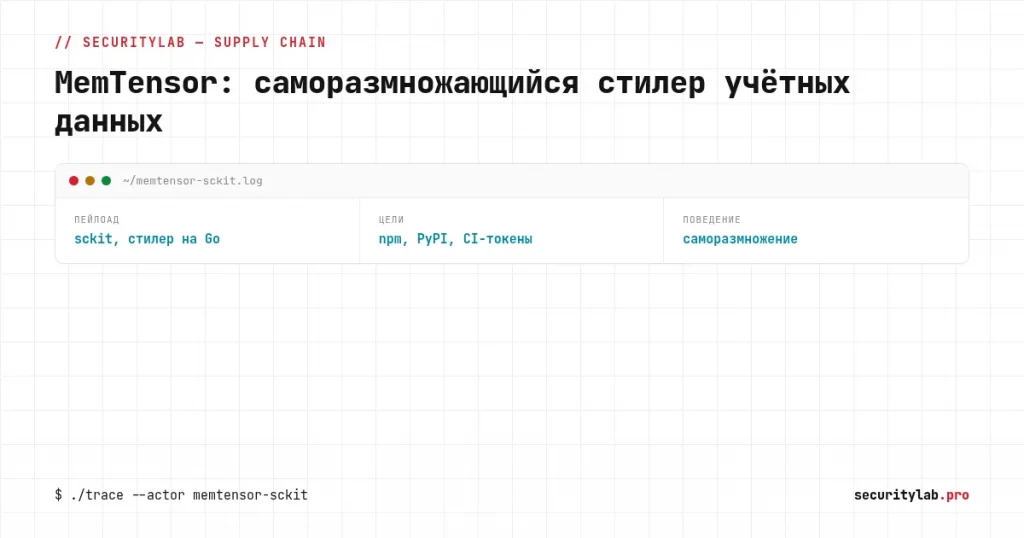
Task: Open the securitylab.pro link
Action: coord(911,495)
